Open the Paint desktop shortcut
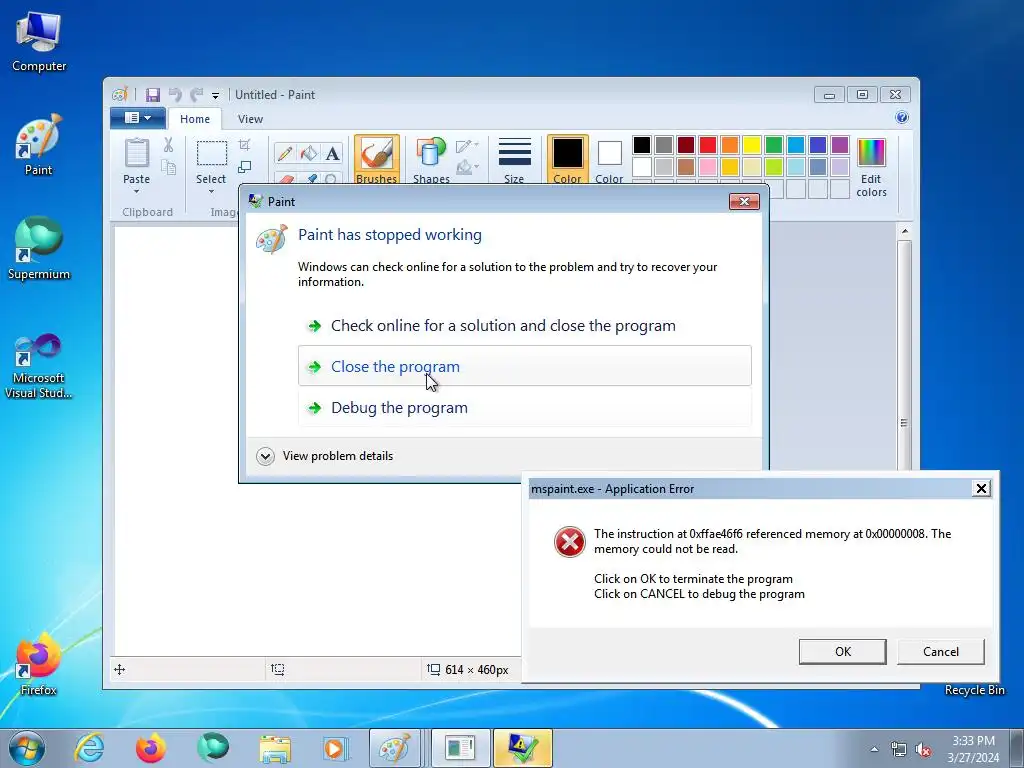This screenshot has width=1024, height=768. click(39, 145)
